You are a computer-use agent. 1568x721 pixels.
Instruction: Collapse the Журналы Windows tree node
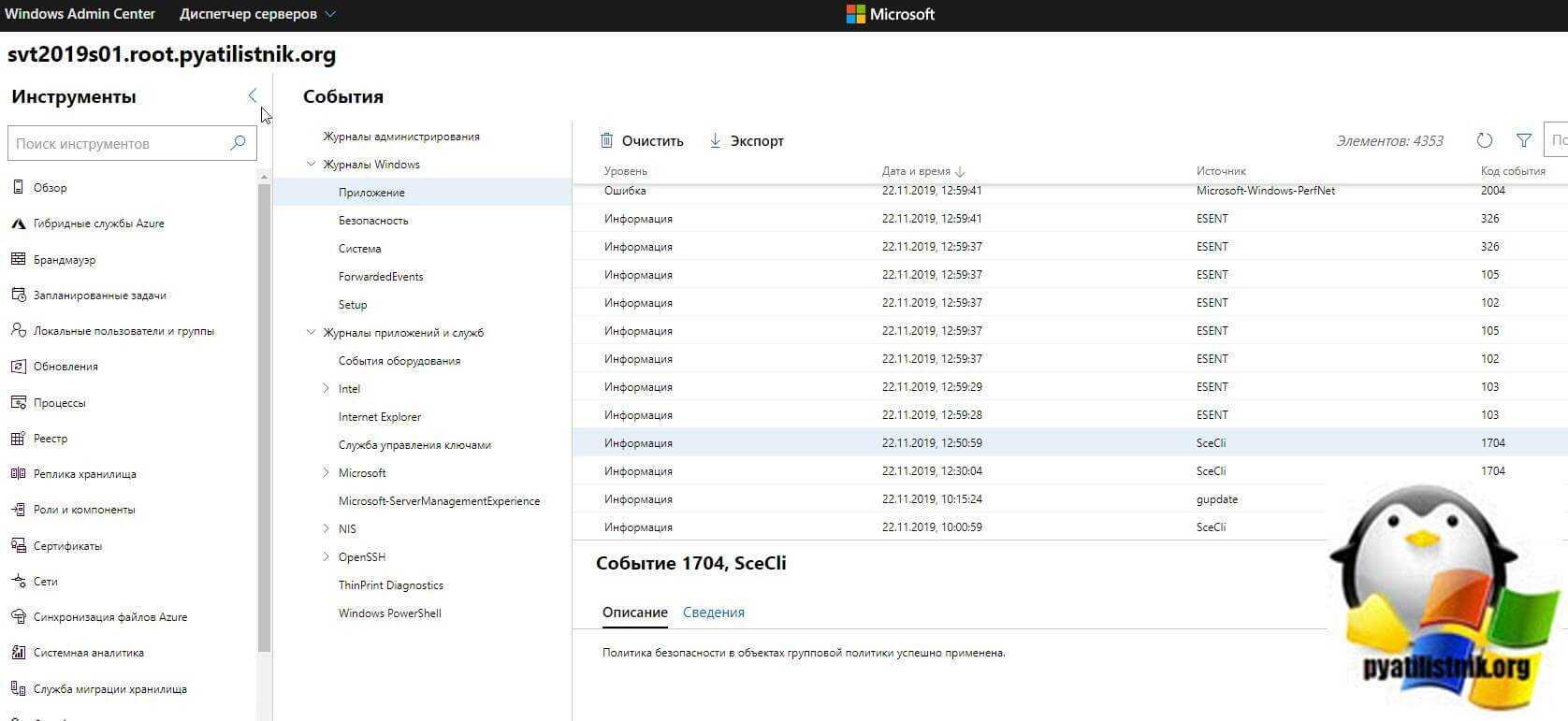pyautogui.click(x=312, y=165)
